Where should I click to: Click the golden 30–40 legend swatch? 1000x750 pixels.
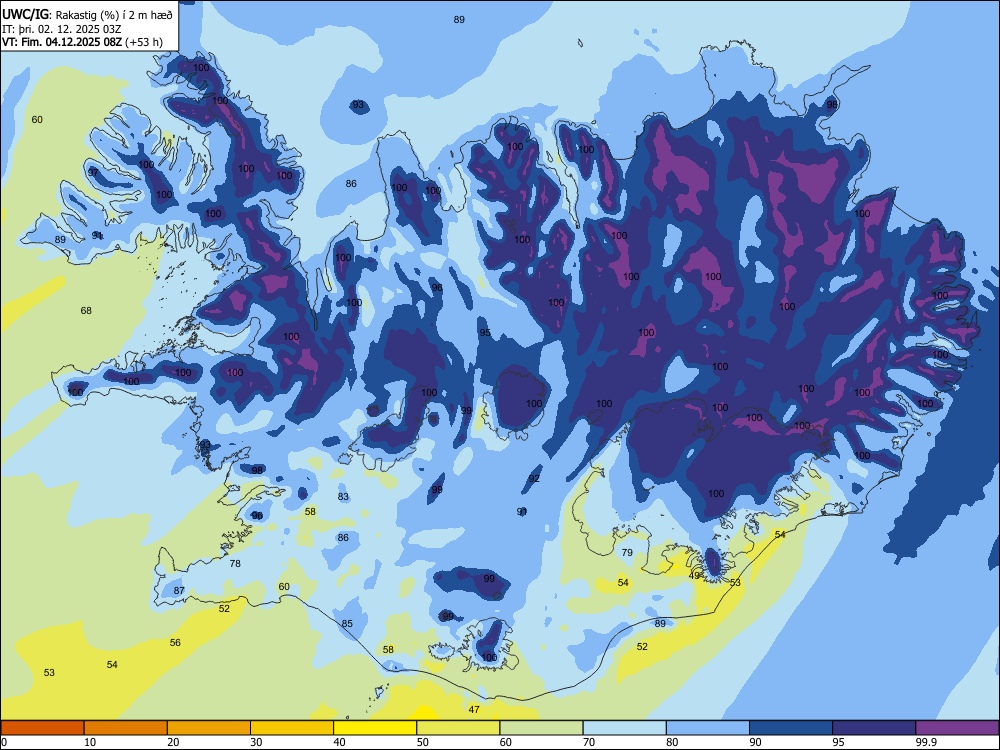292,728
